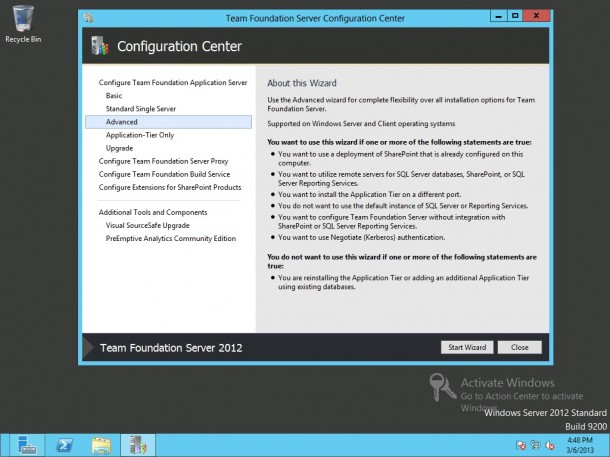The height and width of the screenshot is (457, 610).
Task: Select PreEmptive Analytics Community Edition
Action: (171, 238)
